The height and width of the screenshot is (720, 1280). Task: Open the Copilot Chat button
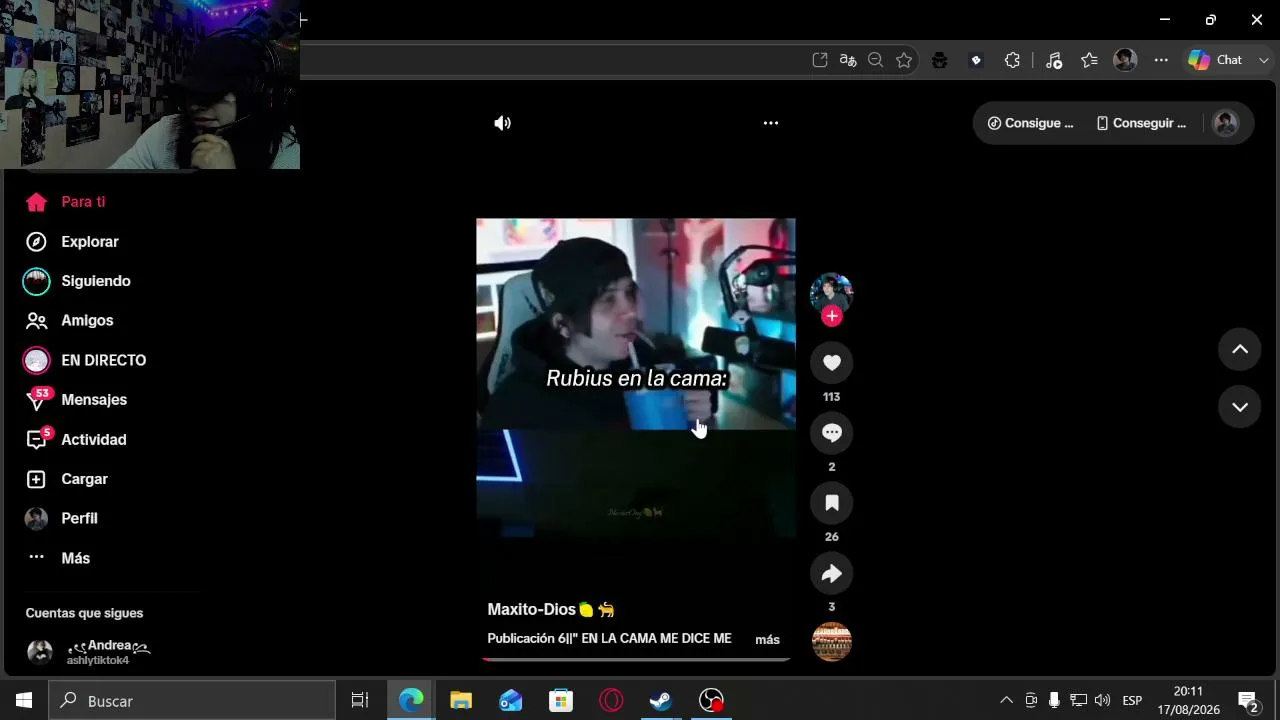pyautogui.click(x=1215, y=60)
